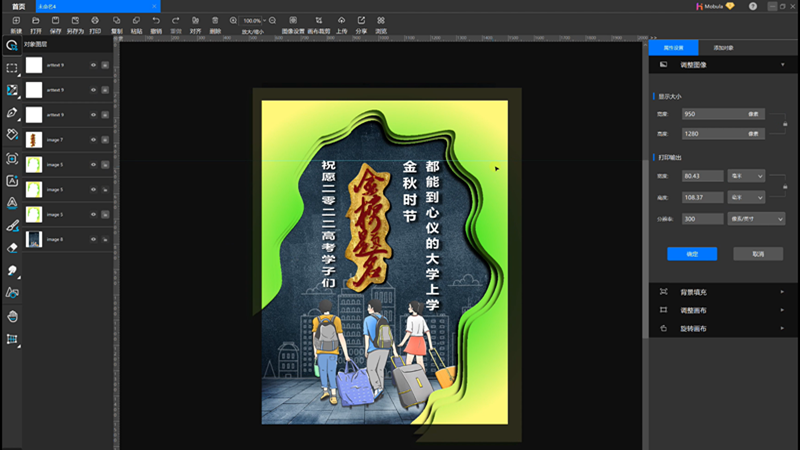The height and width of the screenshot is (450, 800).
Task: Select the image 8 layer thumbnail
Action: coord(34,239)
